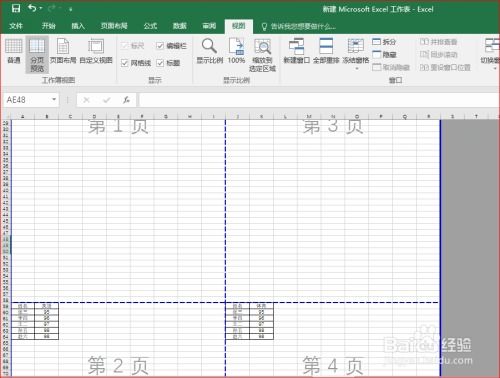Click the Name Box showing AE48
This screenshot has height=378, width=500.
coord(27,100)
